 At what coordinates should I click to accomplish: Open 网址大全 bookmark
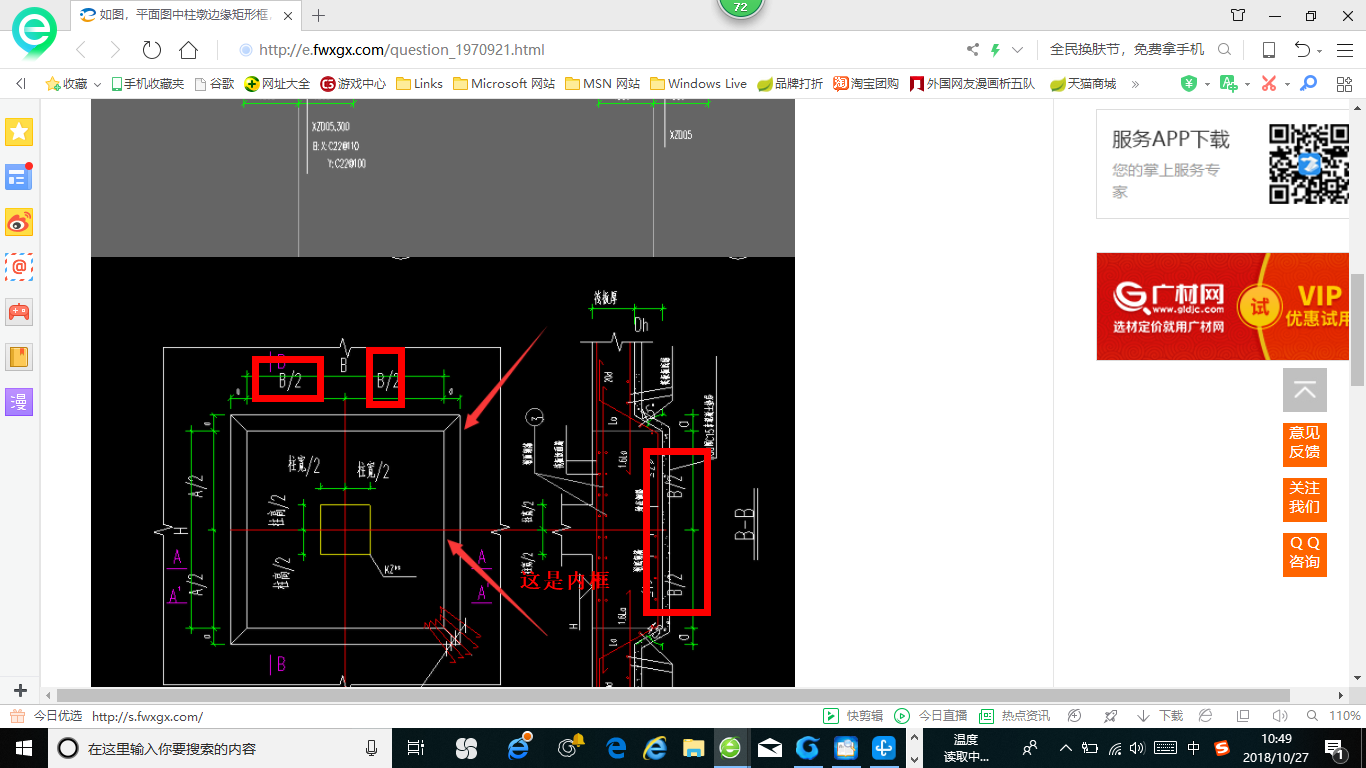coord(277,84)
